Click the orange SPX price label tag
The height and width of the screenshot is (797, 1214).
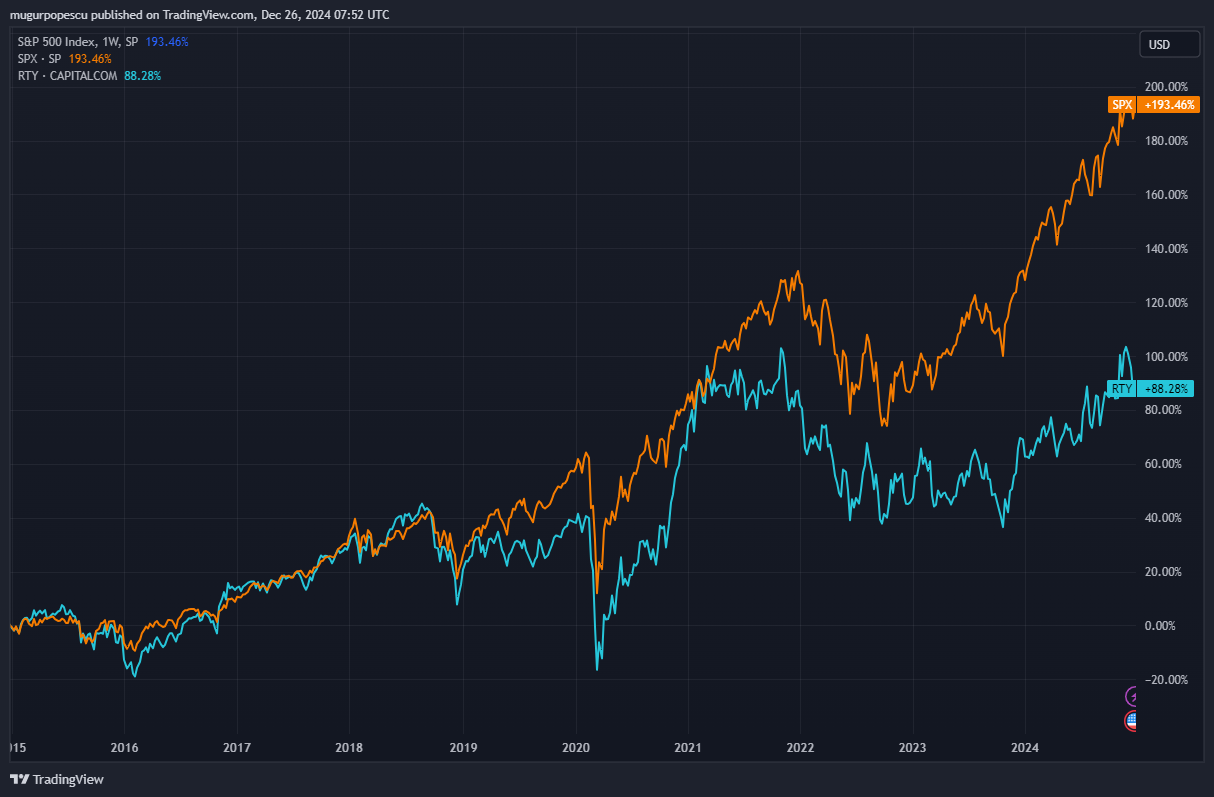point(1121,105)
